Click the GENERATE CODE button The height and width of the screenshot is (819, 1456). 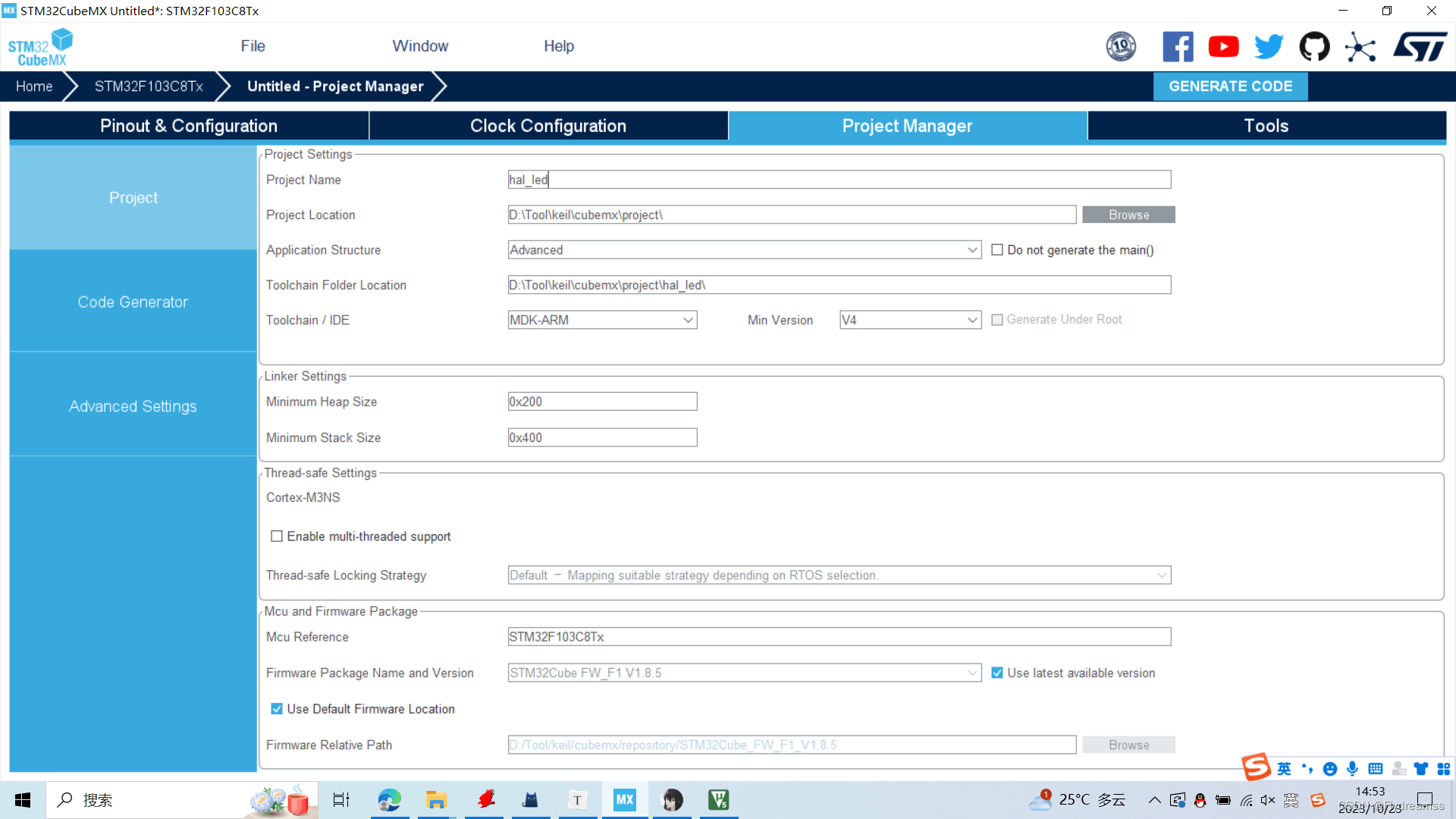1230,86
